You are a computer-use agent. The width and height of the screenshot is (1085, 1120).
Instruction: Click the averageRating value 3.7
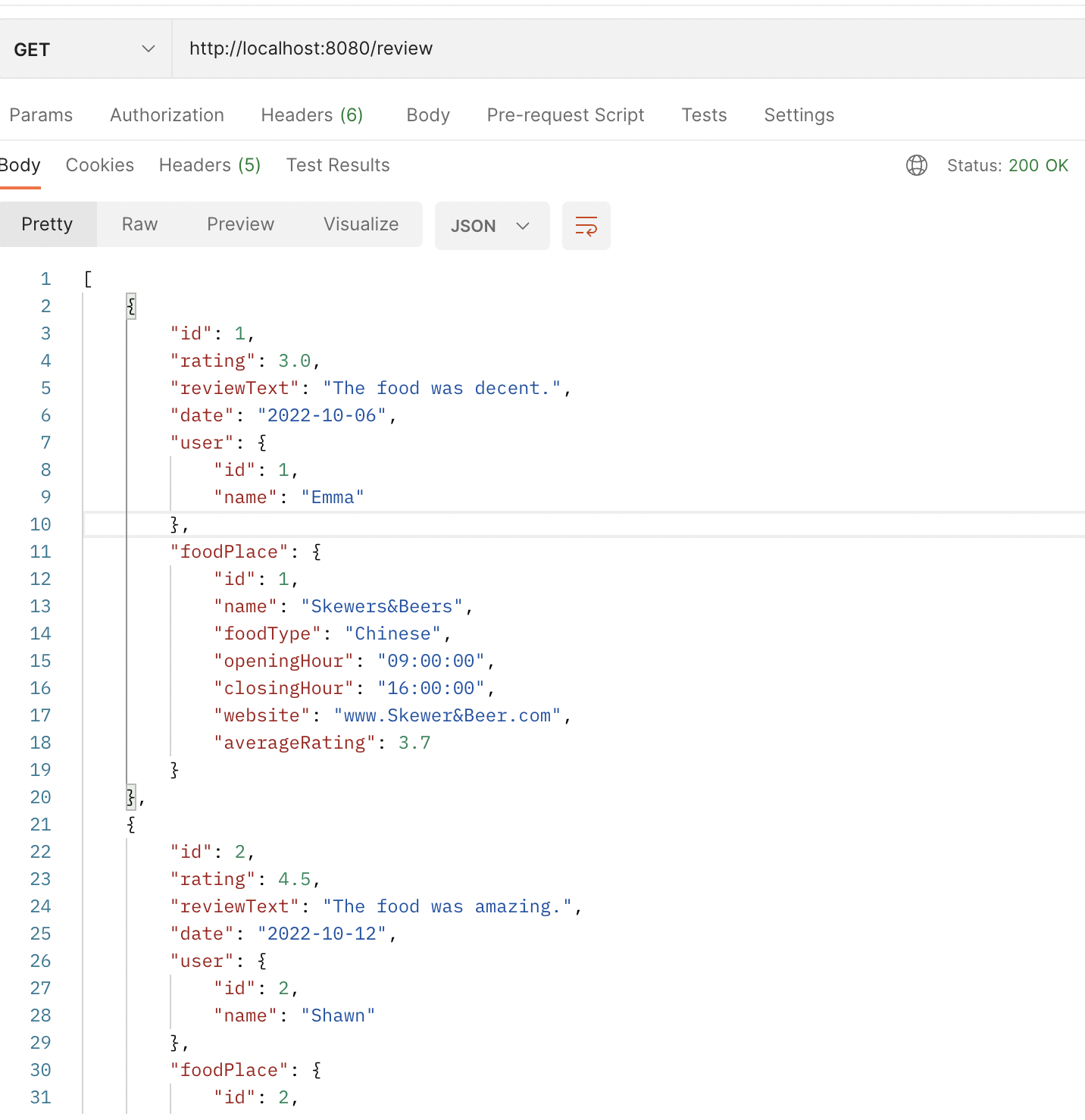click(414, 743)
